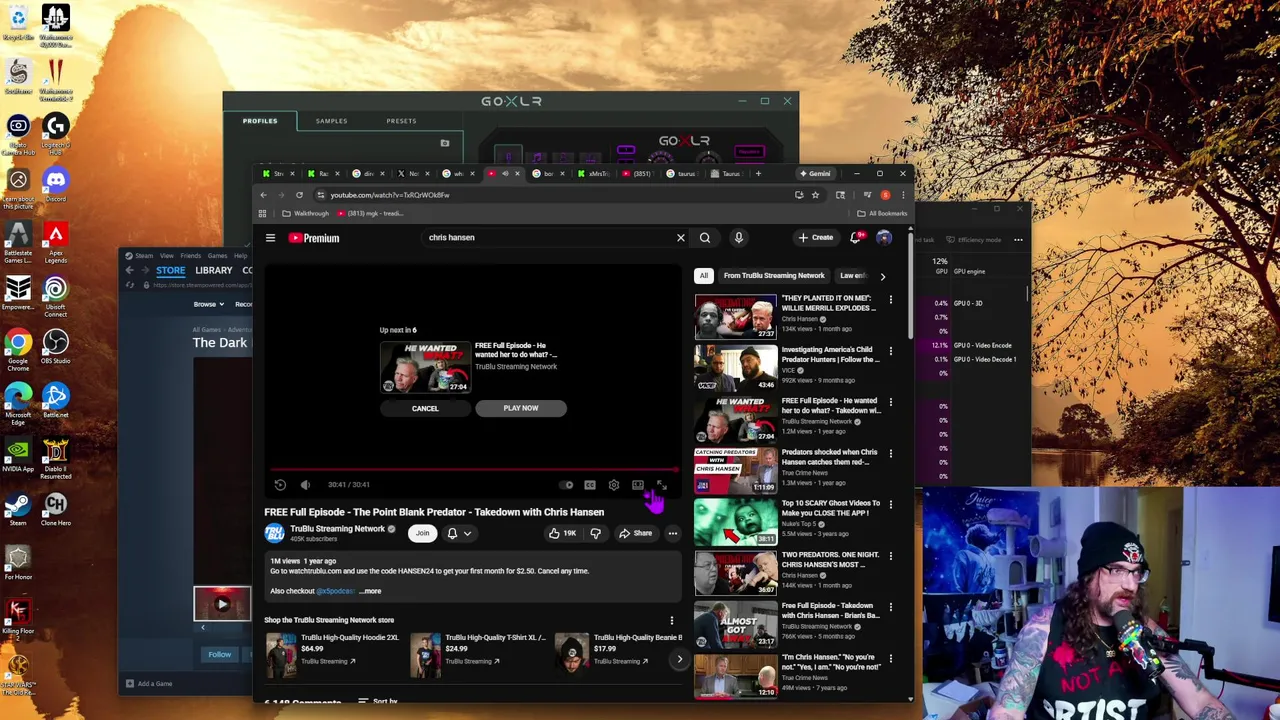The width and height of the screenshot is (1280, 720).
Task: Open menu for Investigating America's Child Predator Hunters video
Action: coord(890,351)
